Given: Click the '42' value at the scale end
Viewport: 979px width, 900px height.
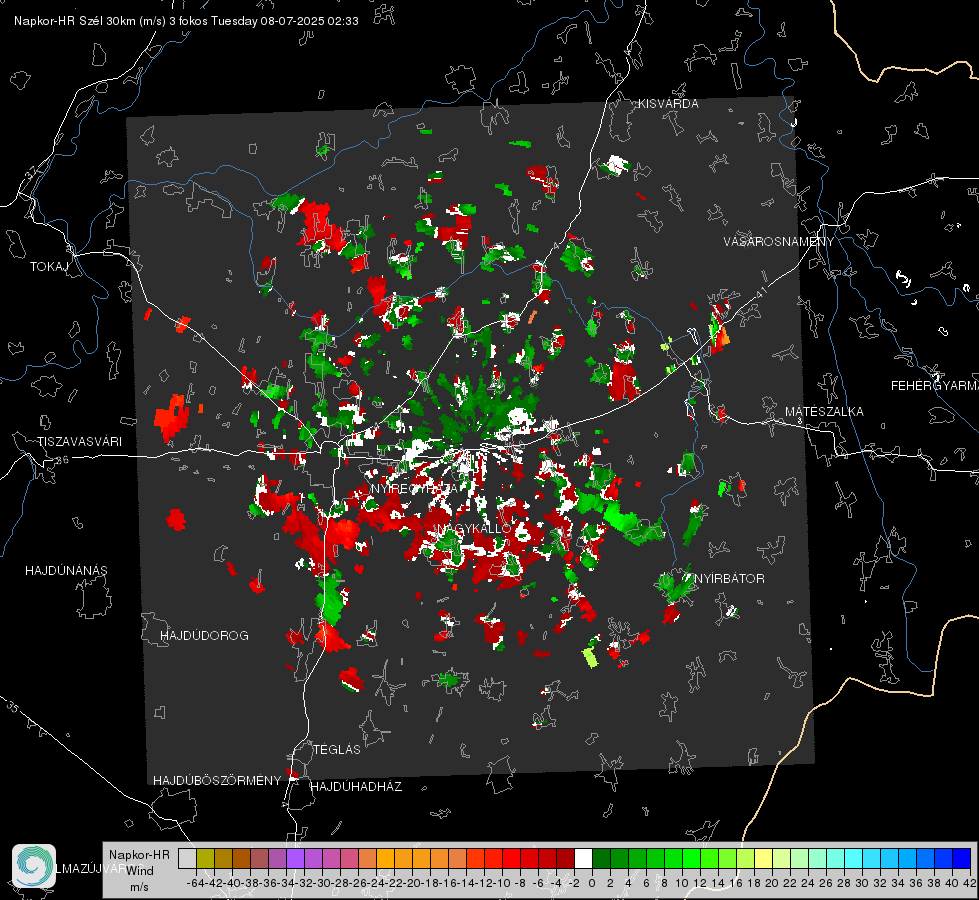Looking at the screenshot, I should (969, 883).
